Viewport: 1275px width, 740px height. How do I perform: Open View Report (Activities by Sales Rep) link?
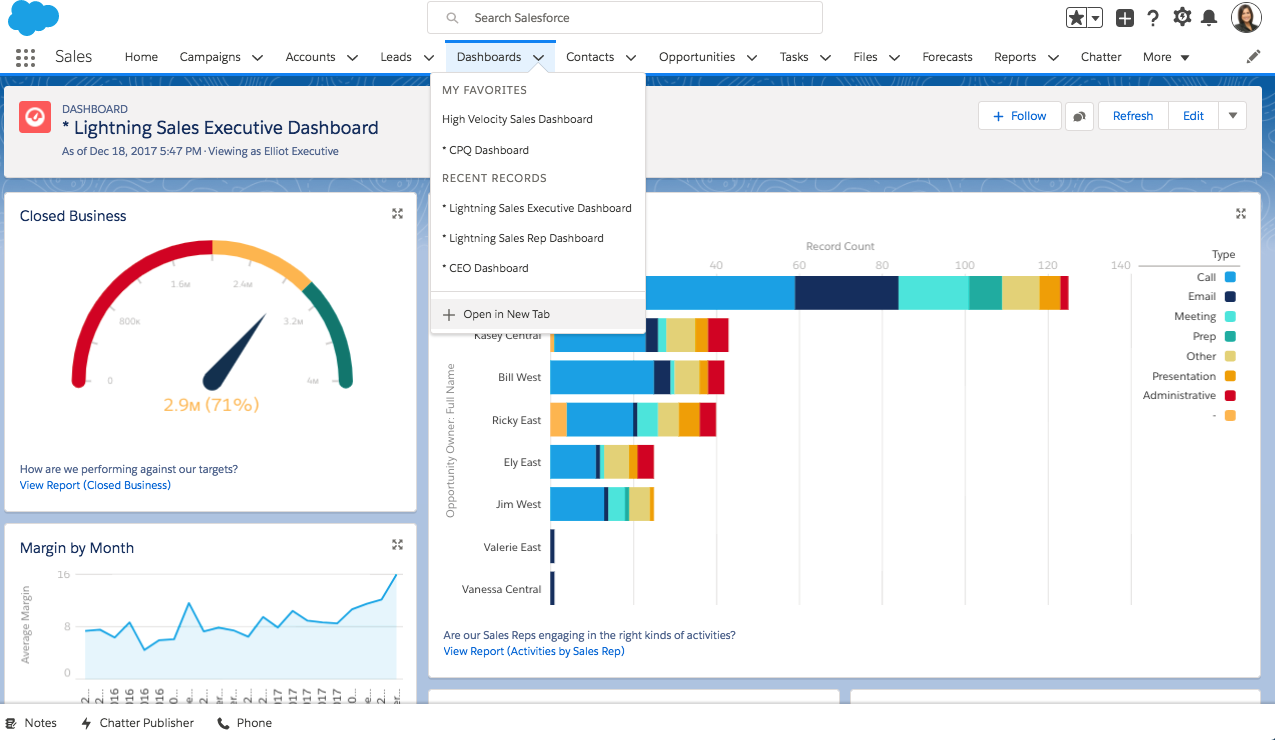click(534, 651)
